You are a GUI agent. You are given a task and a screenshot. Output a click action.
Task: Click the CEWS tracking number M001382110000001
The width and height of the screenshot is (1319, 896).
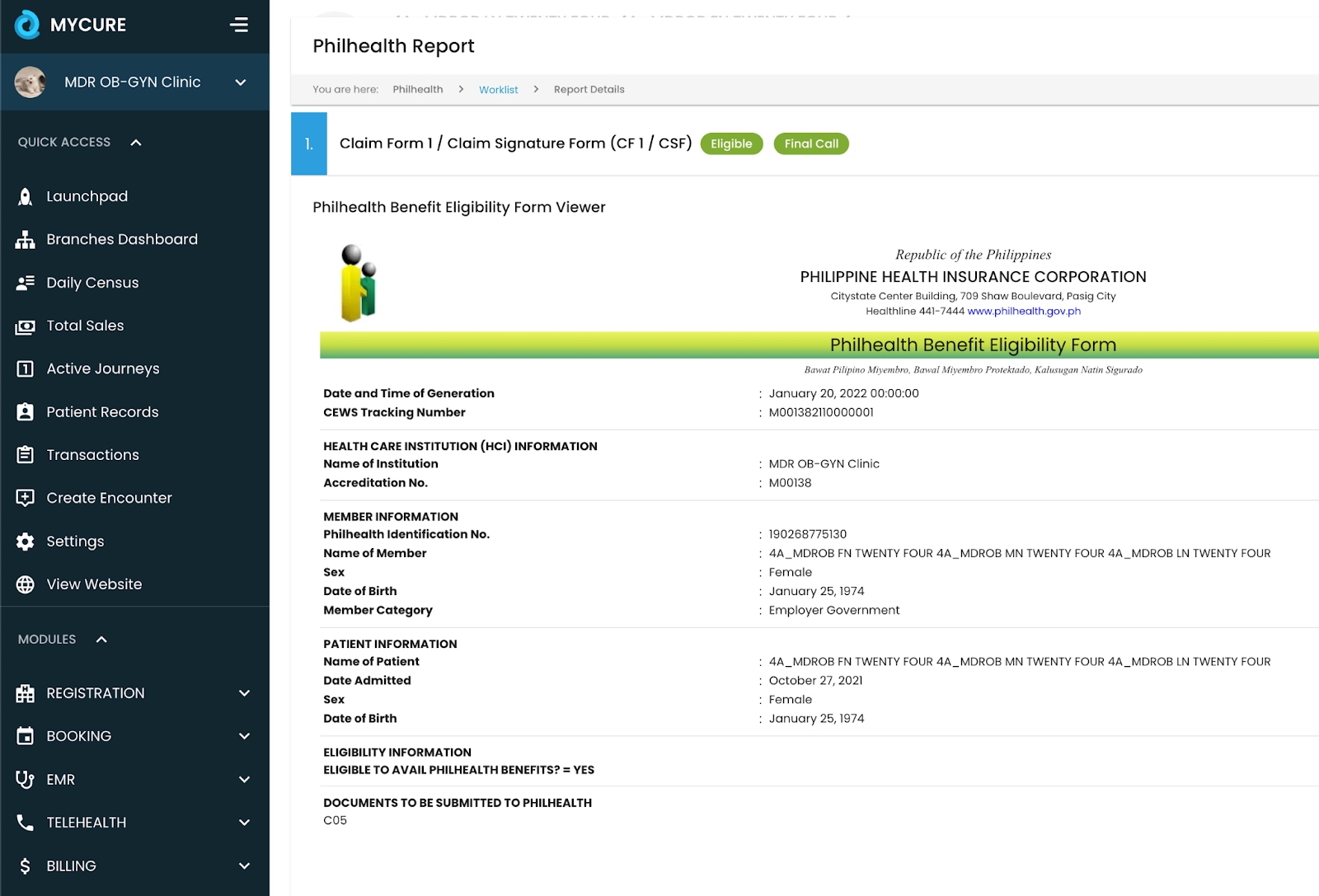point(821,412)
